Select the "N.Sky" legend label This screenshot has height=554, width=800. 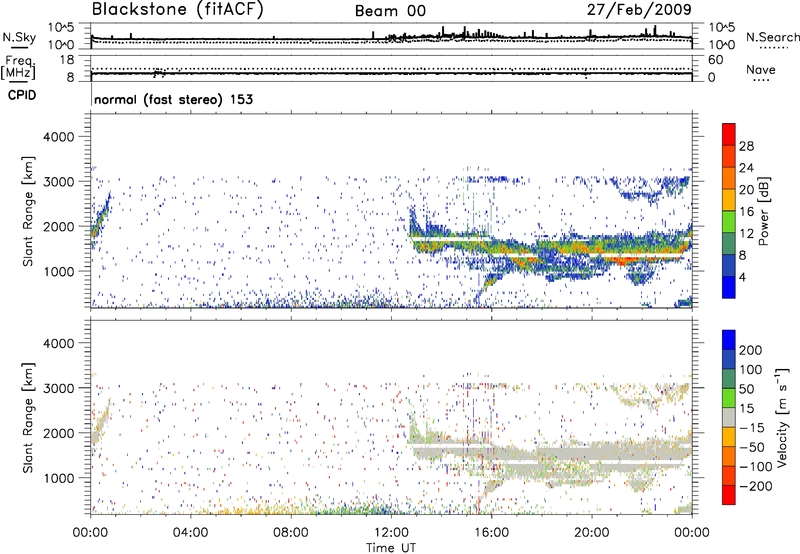click(x=19, y=37)
